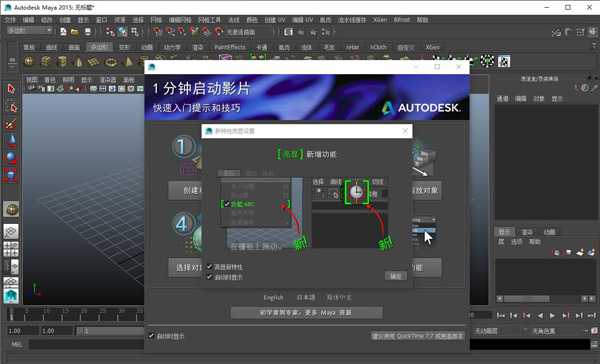Switch to the PaintEffects shelf tab
The image size is (600, 364).
pyautogui.click(x=230, y=47)
